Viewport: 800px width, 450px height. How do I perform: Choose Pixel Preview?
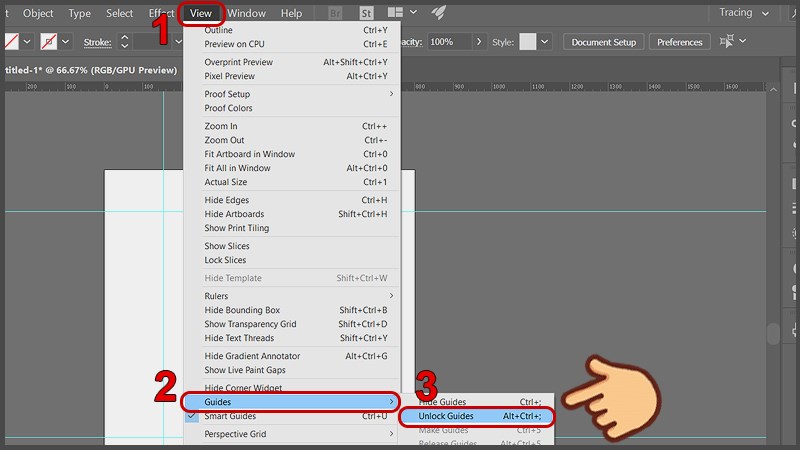coord(292,76)
